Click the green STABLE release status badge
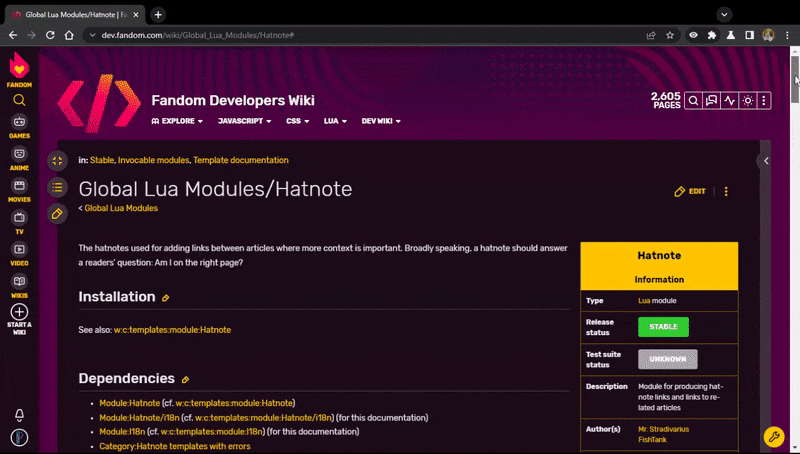 click(663, 327)
